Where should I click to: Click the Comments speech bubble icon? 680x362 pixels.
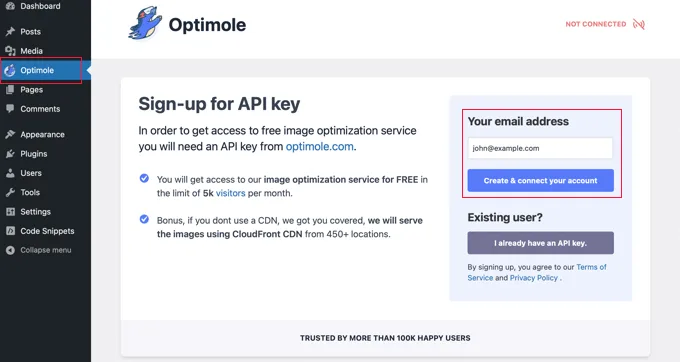coord(10,109)
